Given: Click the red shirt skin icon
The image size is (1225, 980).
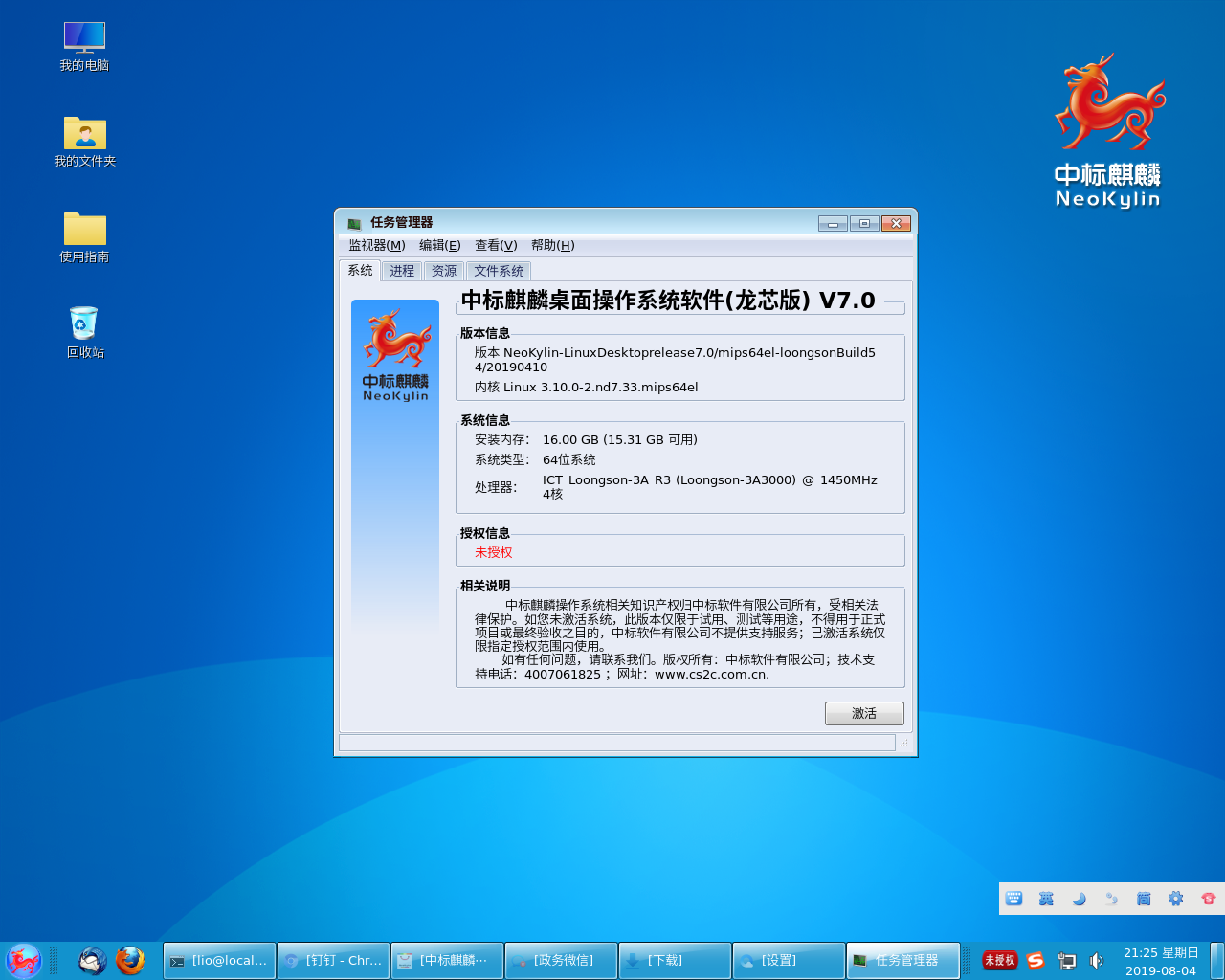Looking at the screenshot, I should pos(1209,899).
